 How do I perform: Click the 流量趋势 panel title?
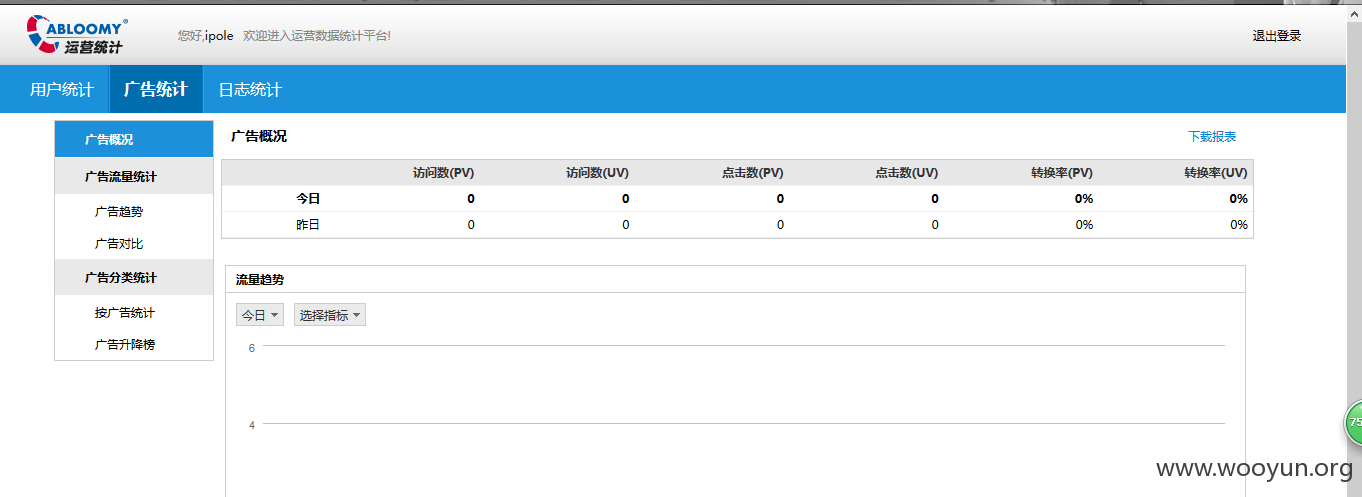click(x=260, y=279)
